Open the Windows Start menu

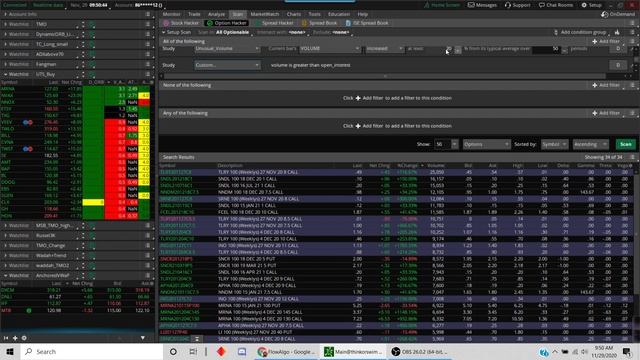[10, 351]
